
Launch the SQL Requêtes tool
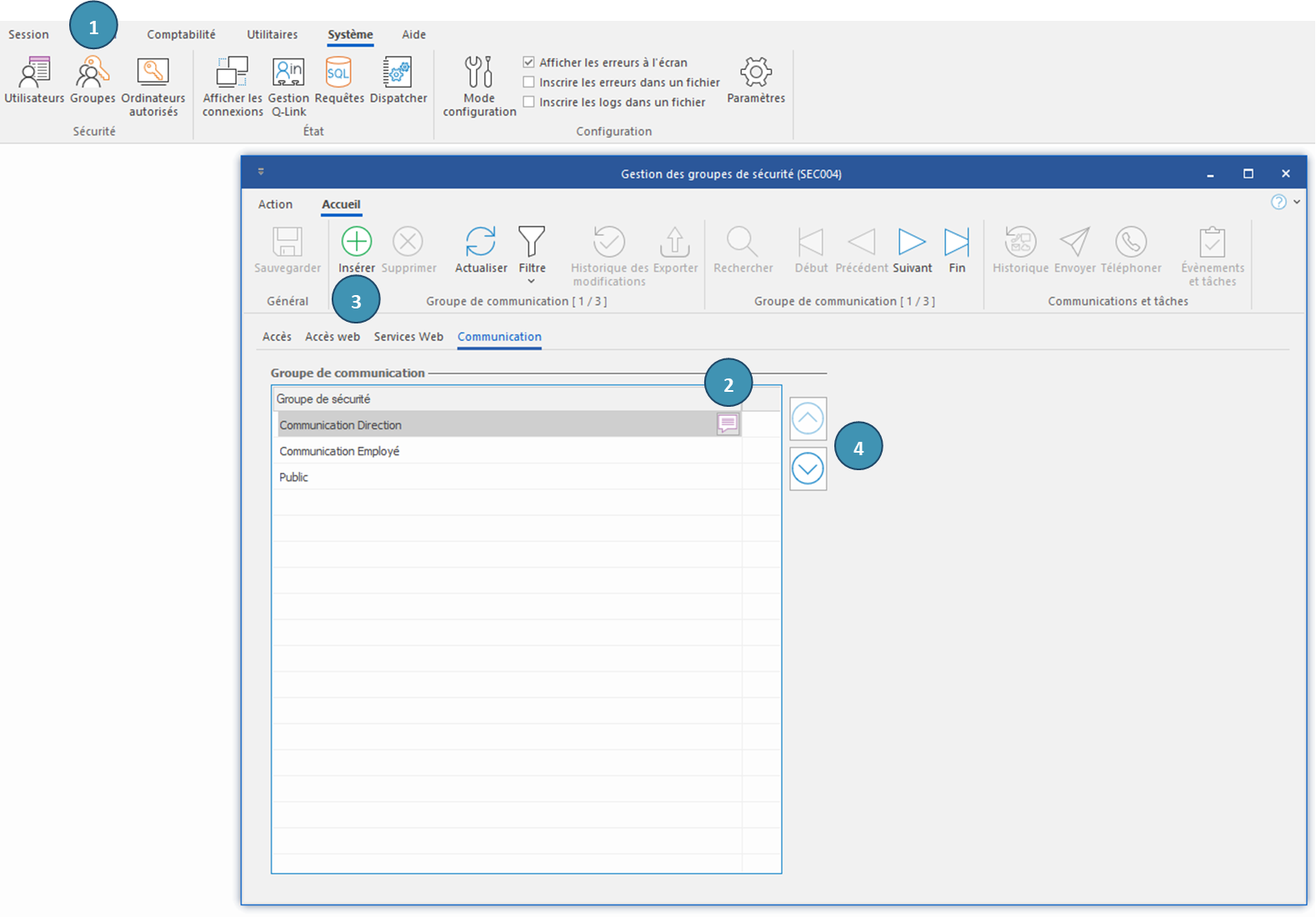click(338, 73)
